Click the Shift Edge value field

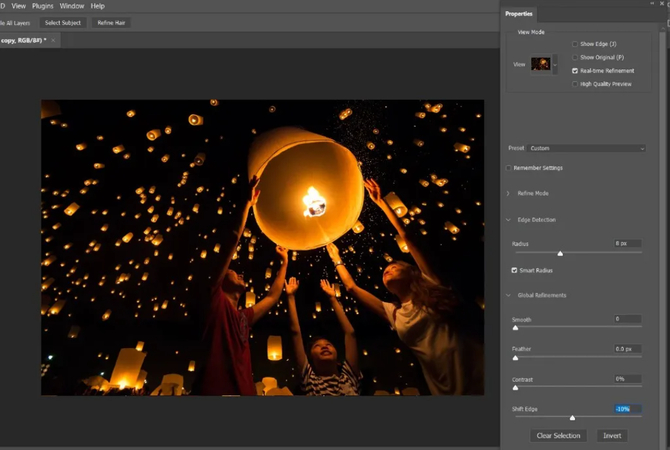pos(627,409)
